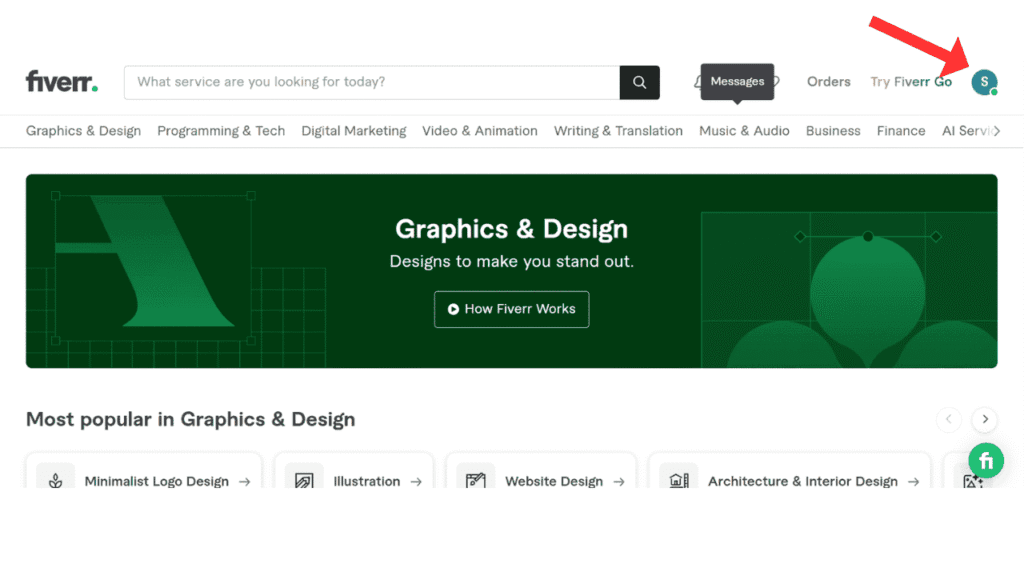Image resolution: width=1024 pixels, height=576 pixels.
Task: Open the Finance category menu
Action: [901, 131]
